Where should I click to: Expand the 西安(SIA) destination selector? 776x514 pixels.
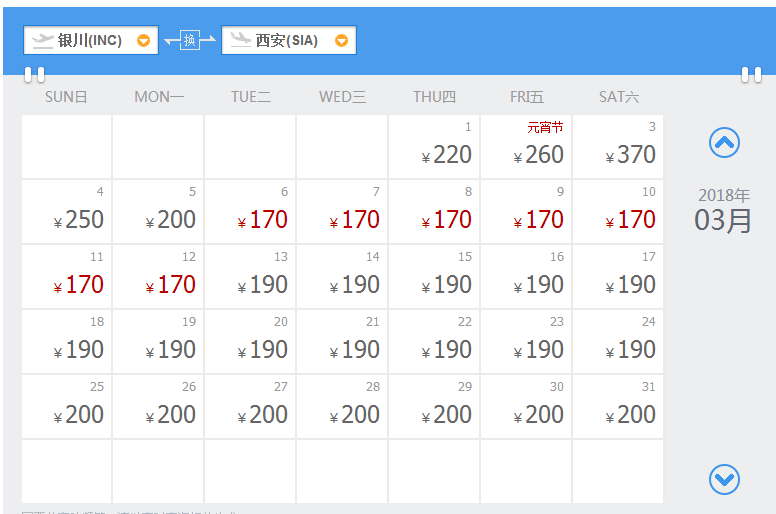point(287,41)
